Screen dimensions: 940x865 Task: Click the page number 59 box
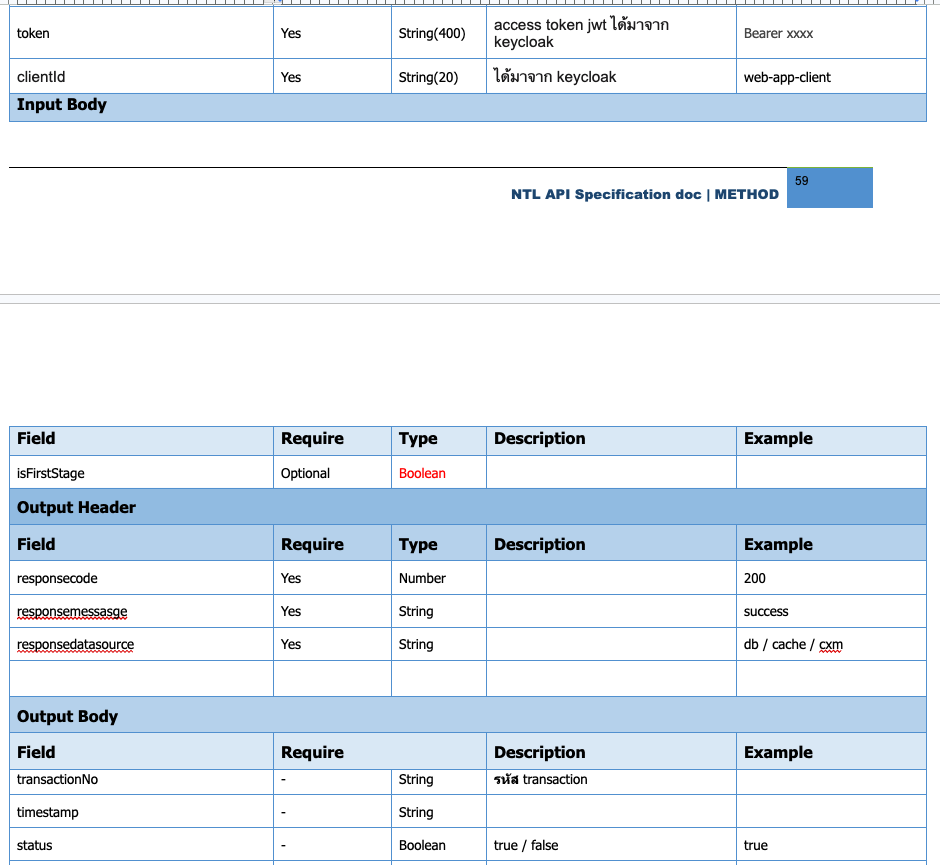tap(829, 187)
